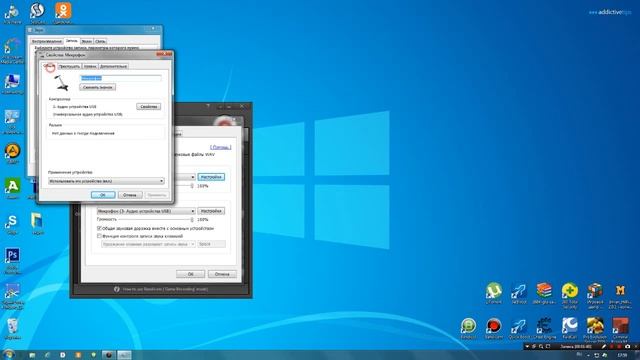The image size is (640, 360).
Task: Open the Help (Справка) link in Bandicam settings
Action: [x=221, y=147]
